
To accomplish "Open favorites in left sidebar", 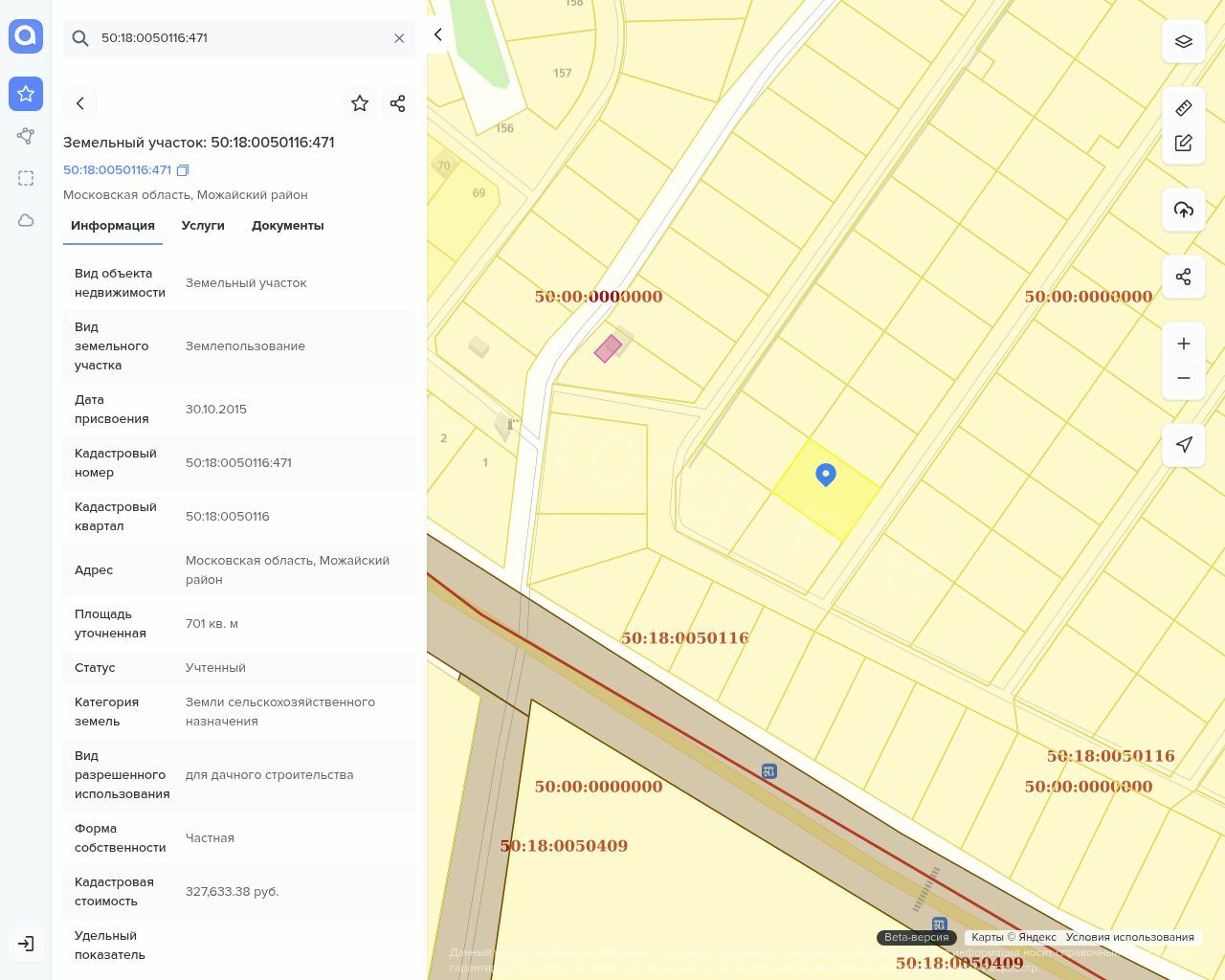I will [x=26, y=94].
